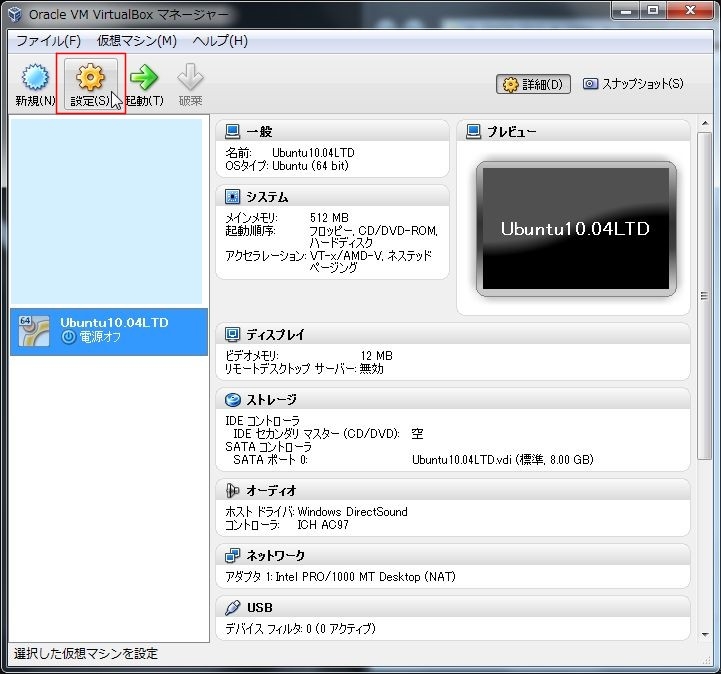Image resolution: width=721 pixels, height=674 pixels.
Task: Click the ストレージ disk icon
Action: click(x=233, y=400)
